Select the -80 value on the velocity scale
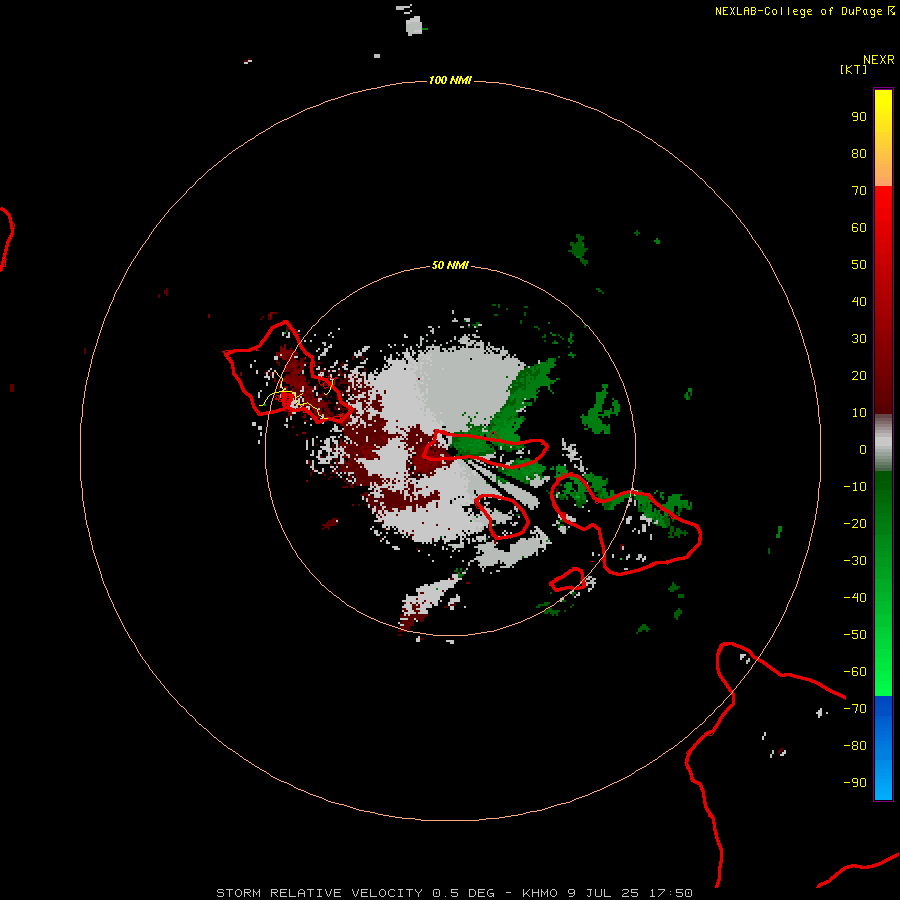Viewport: 900px width, 900px height. [x=855, y=746]
